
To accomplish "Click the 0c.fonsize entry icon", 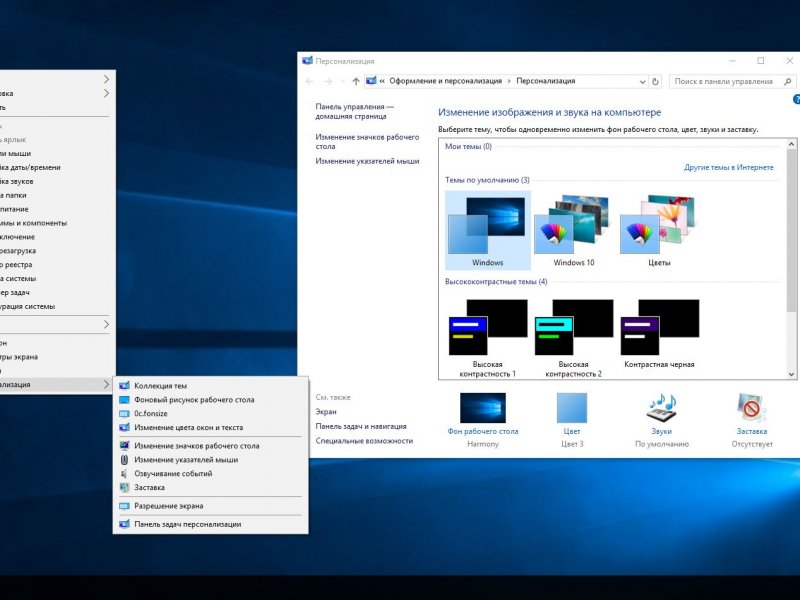I will click(x=124, y=413).
